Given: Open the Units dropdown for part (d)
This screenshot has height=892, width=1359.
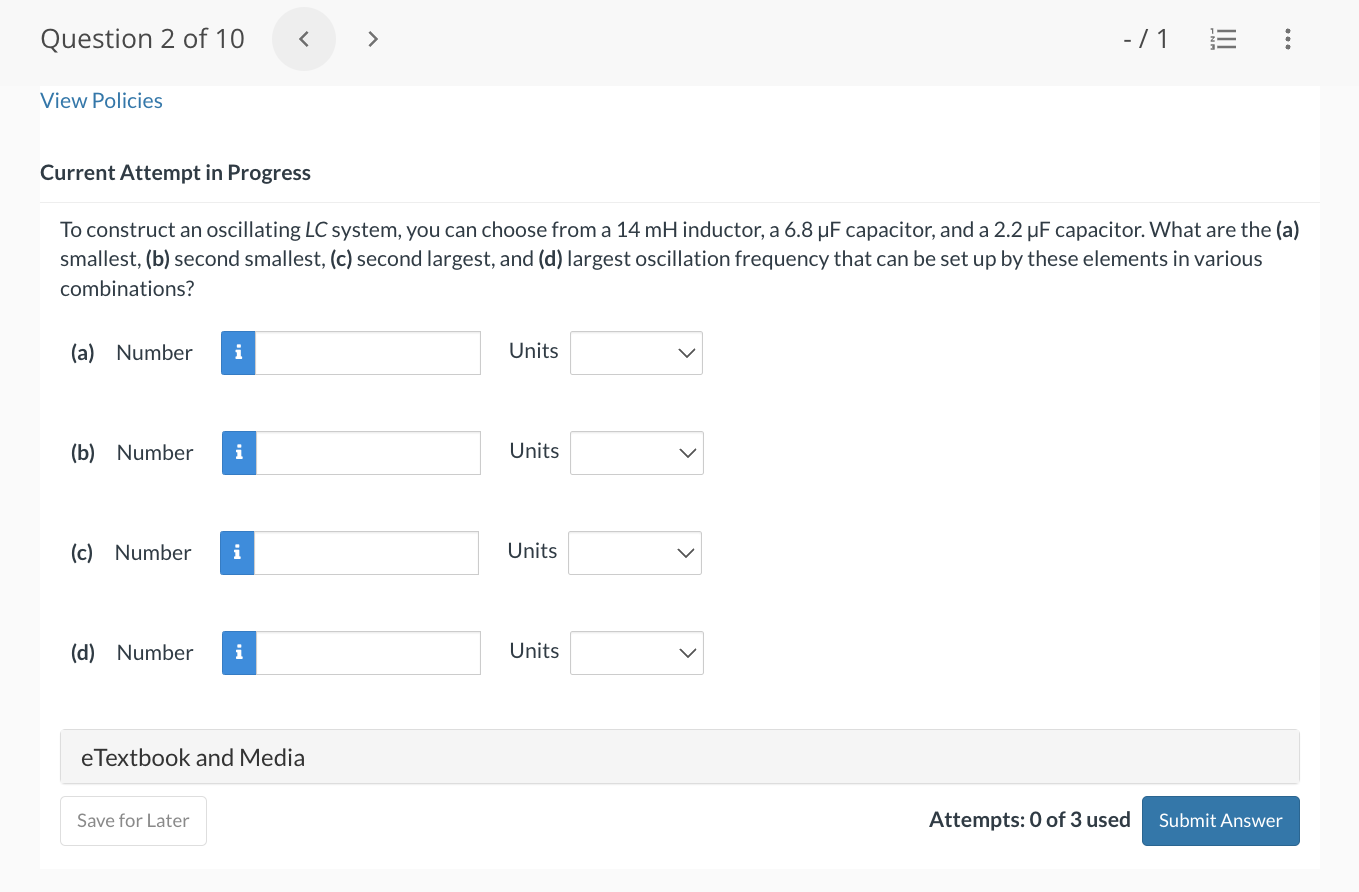Looking at the screenshot, I should tap(637, 653).
